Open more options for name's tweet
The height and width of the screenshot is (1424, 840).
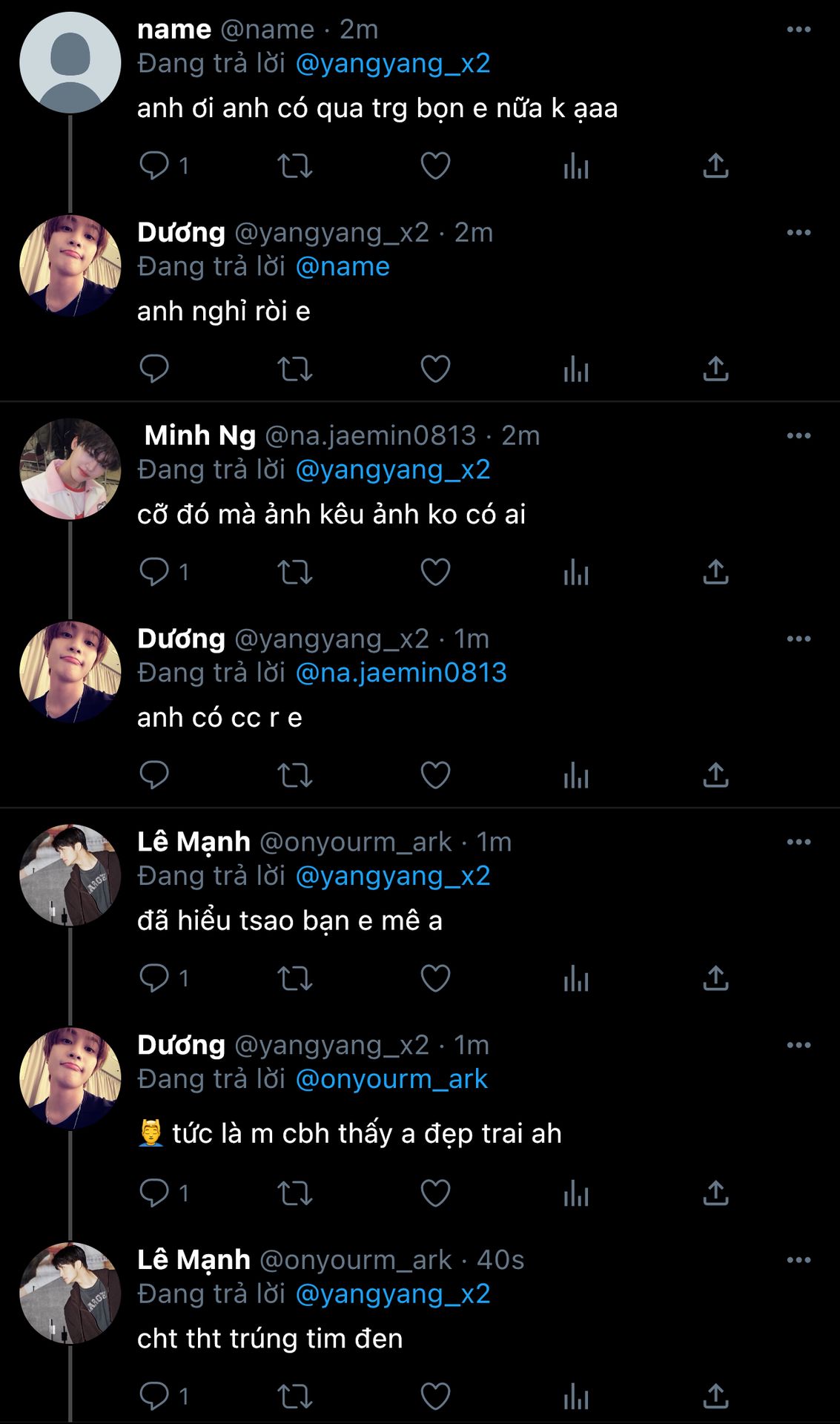point(798,30)
